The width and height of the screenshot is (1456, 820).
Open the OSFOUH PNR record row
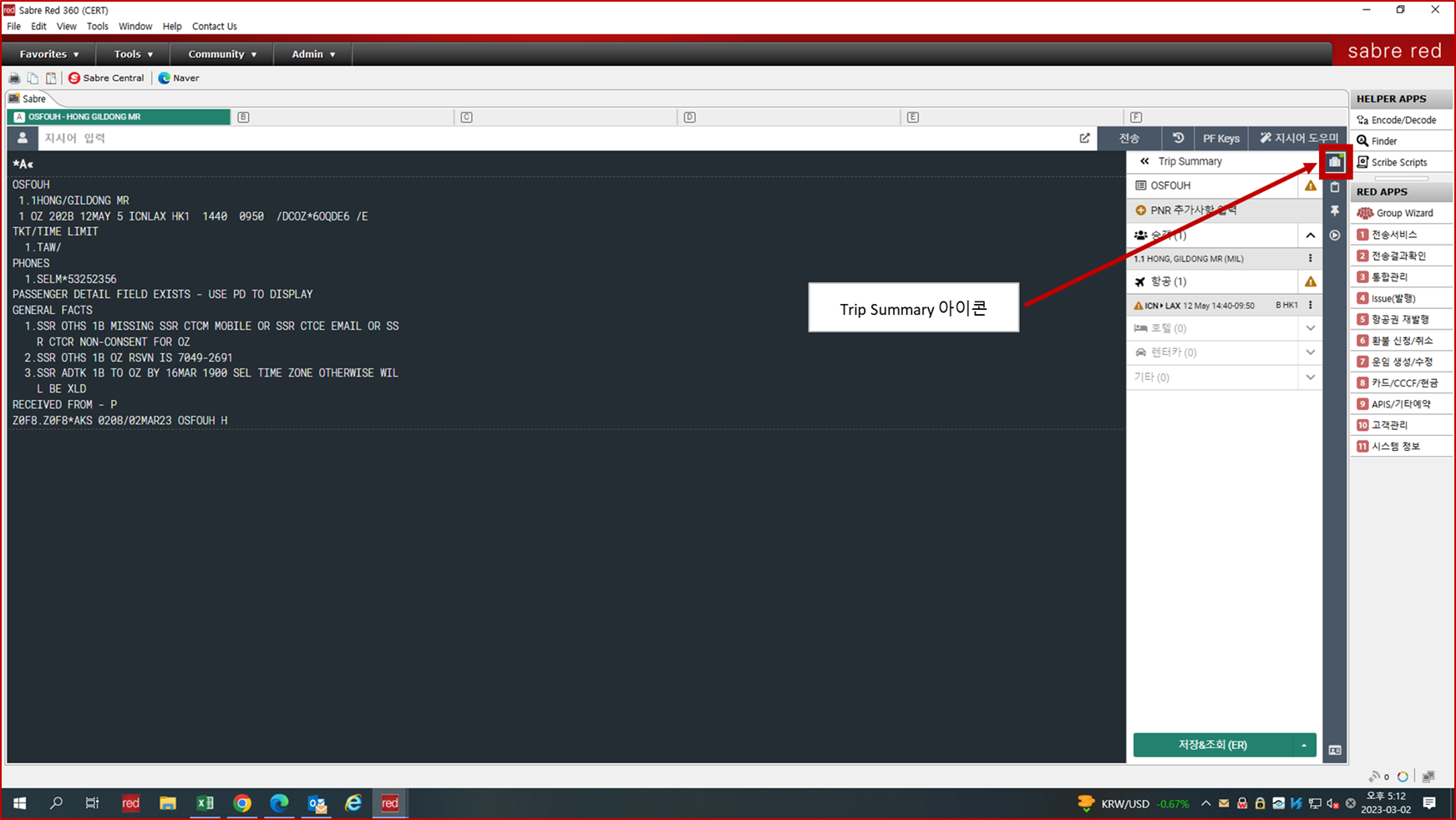pos(1213,185)
